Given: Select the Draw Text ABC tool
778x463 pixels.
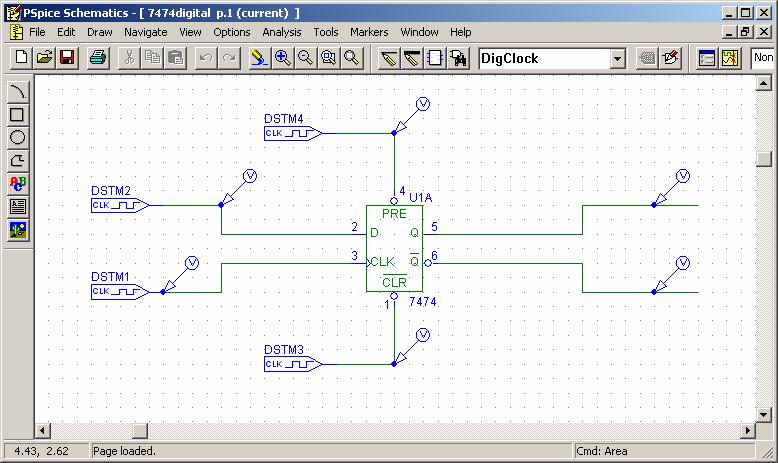Looking at the screenshot, I should (x=18, y=184).
